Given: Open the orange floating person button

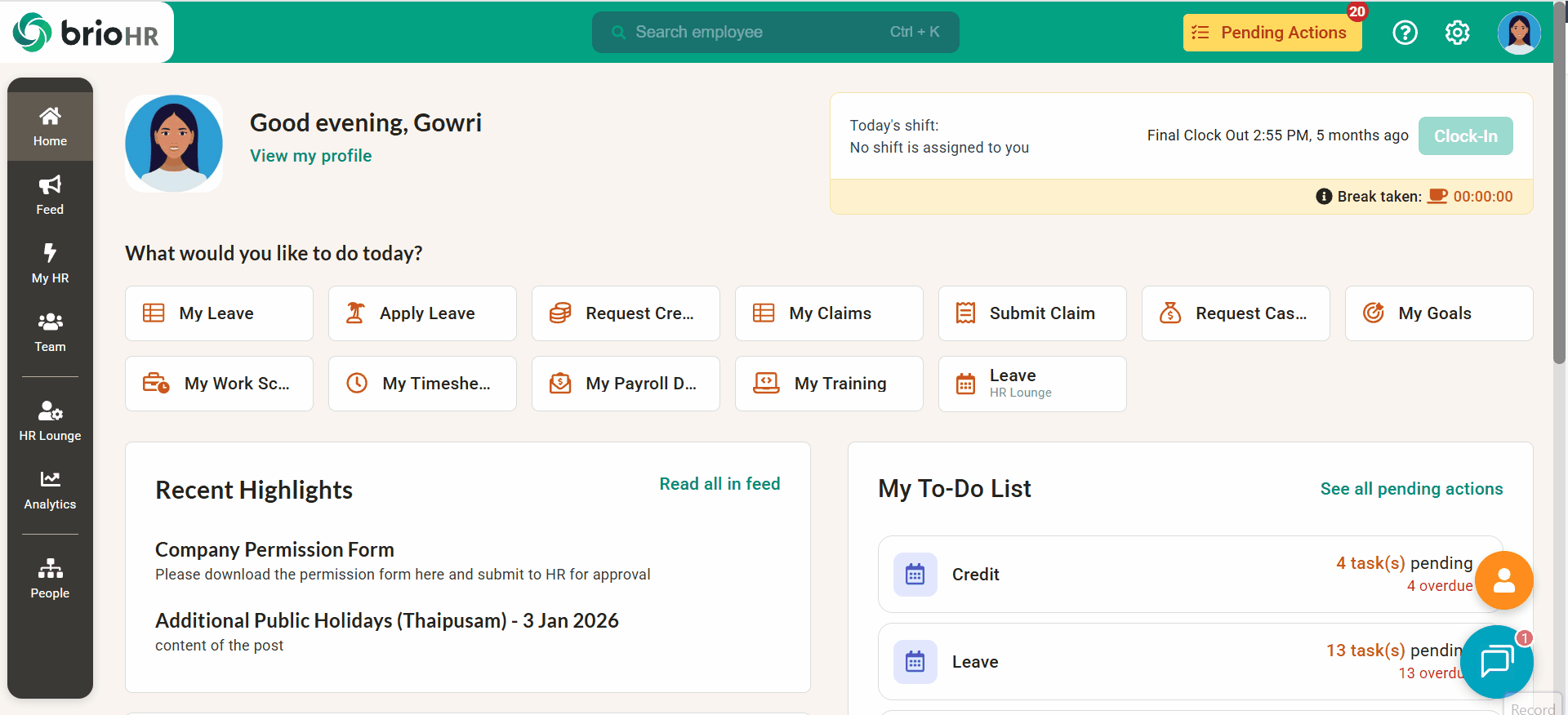Looking at the screenshot, I should pyautogui.click(x=1503, y=580).
